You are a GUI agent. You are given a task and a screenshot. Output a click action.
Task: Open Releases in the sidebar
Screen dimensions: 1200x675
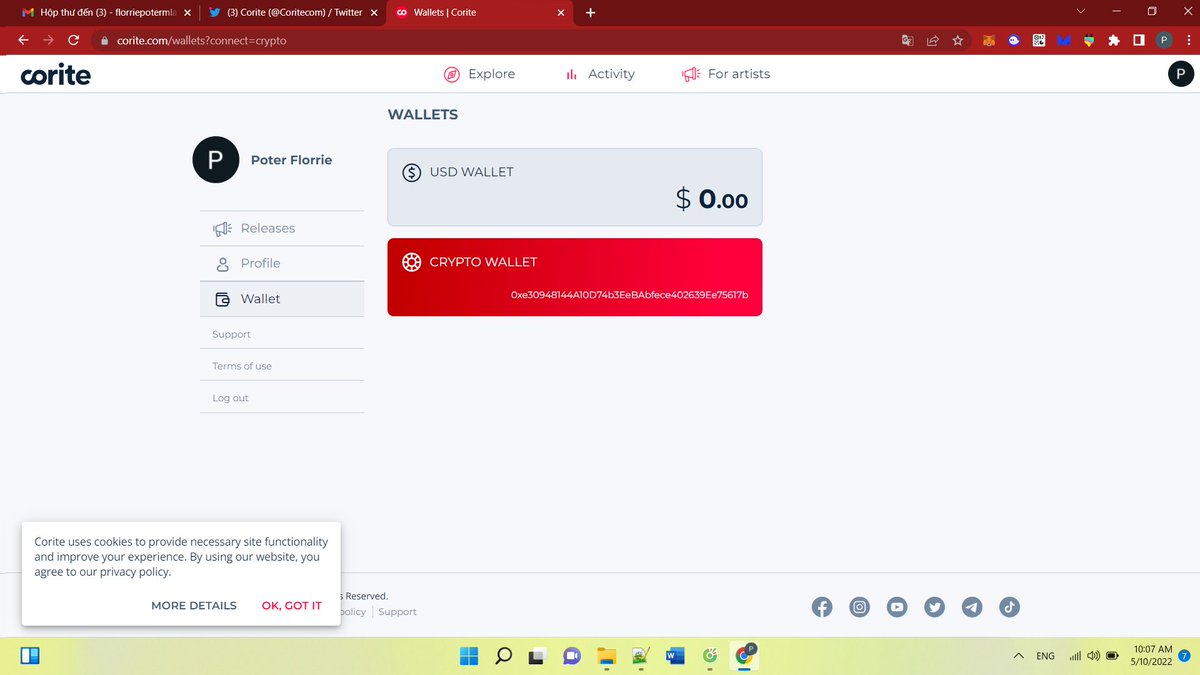click(x=282, y=228)
